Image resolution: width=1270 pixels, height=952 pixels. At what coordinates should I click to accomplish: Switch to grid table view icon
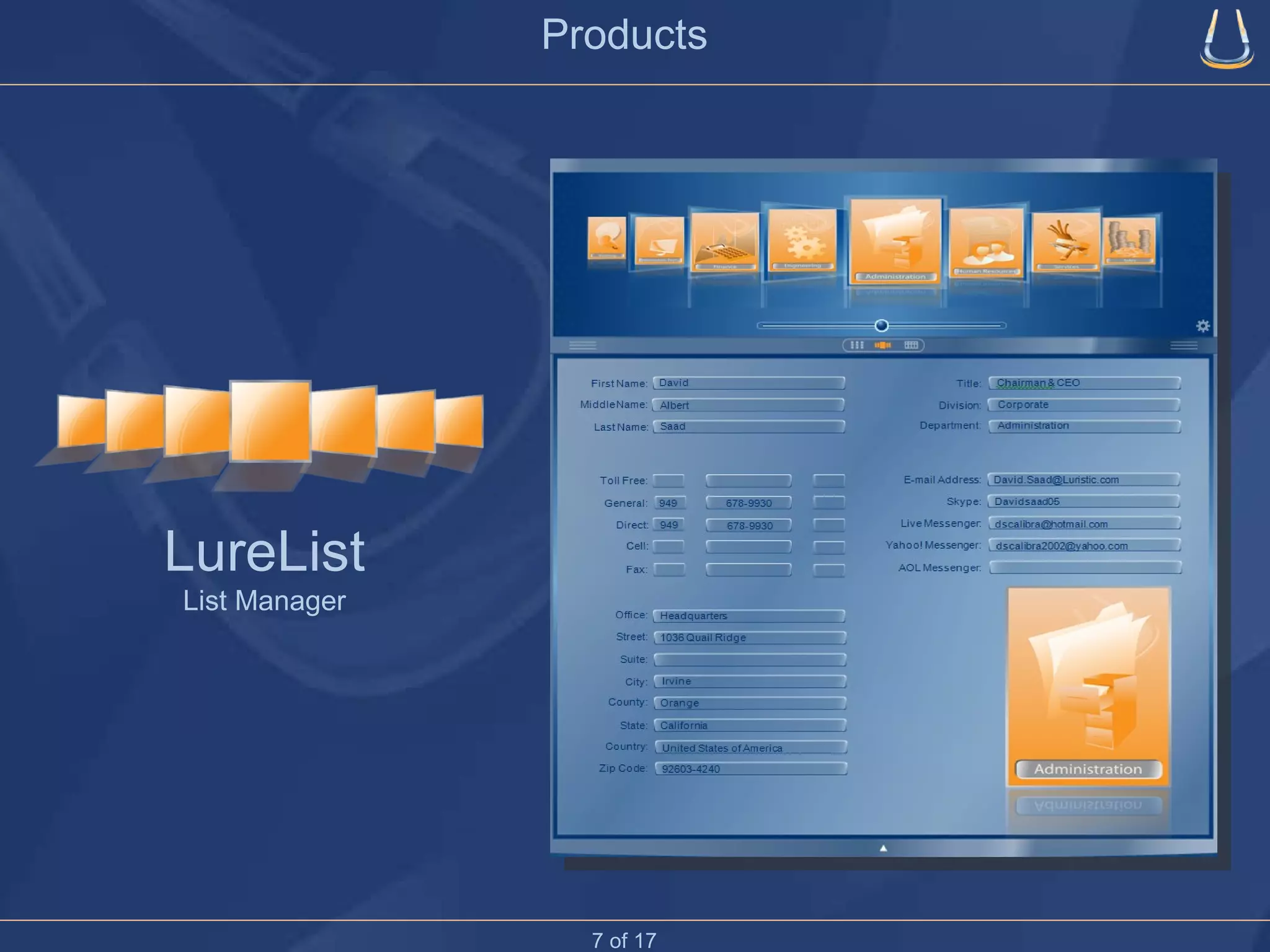(910, 345)
